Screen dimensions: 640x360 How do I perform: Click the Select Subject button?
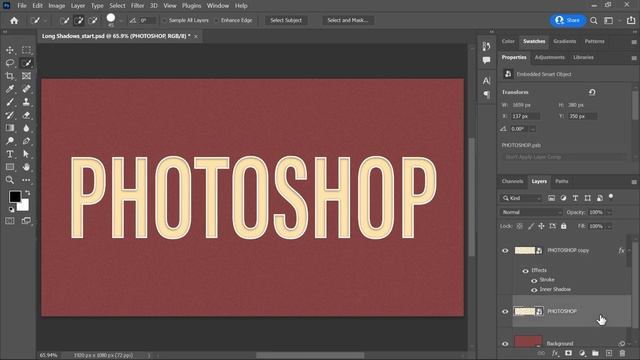coord(286,20)
